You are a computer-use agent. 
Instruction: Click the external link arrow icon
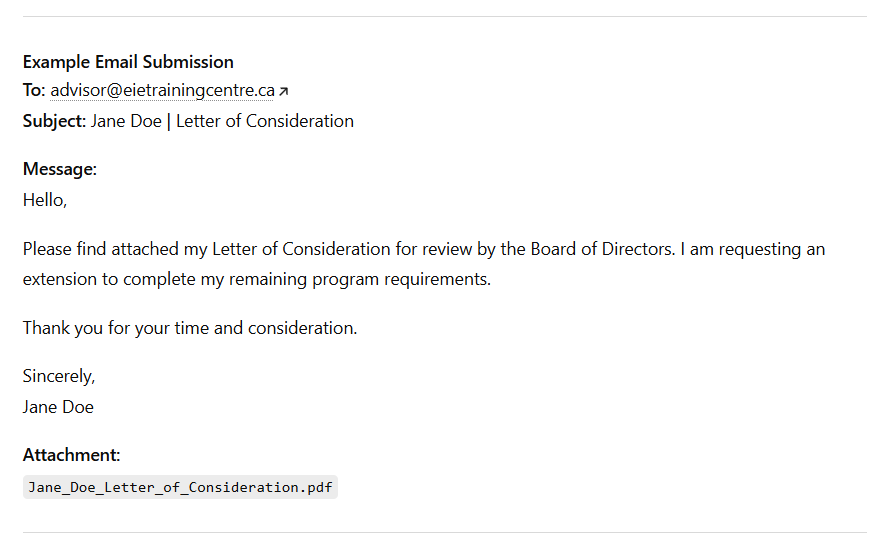[x=283, y=92]
